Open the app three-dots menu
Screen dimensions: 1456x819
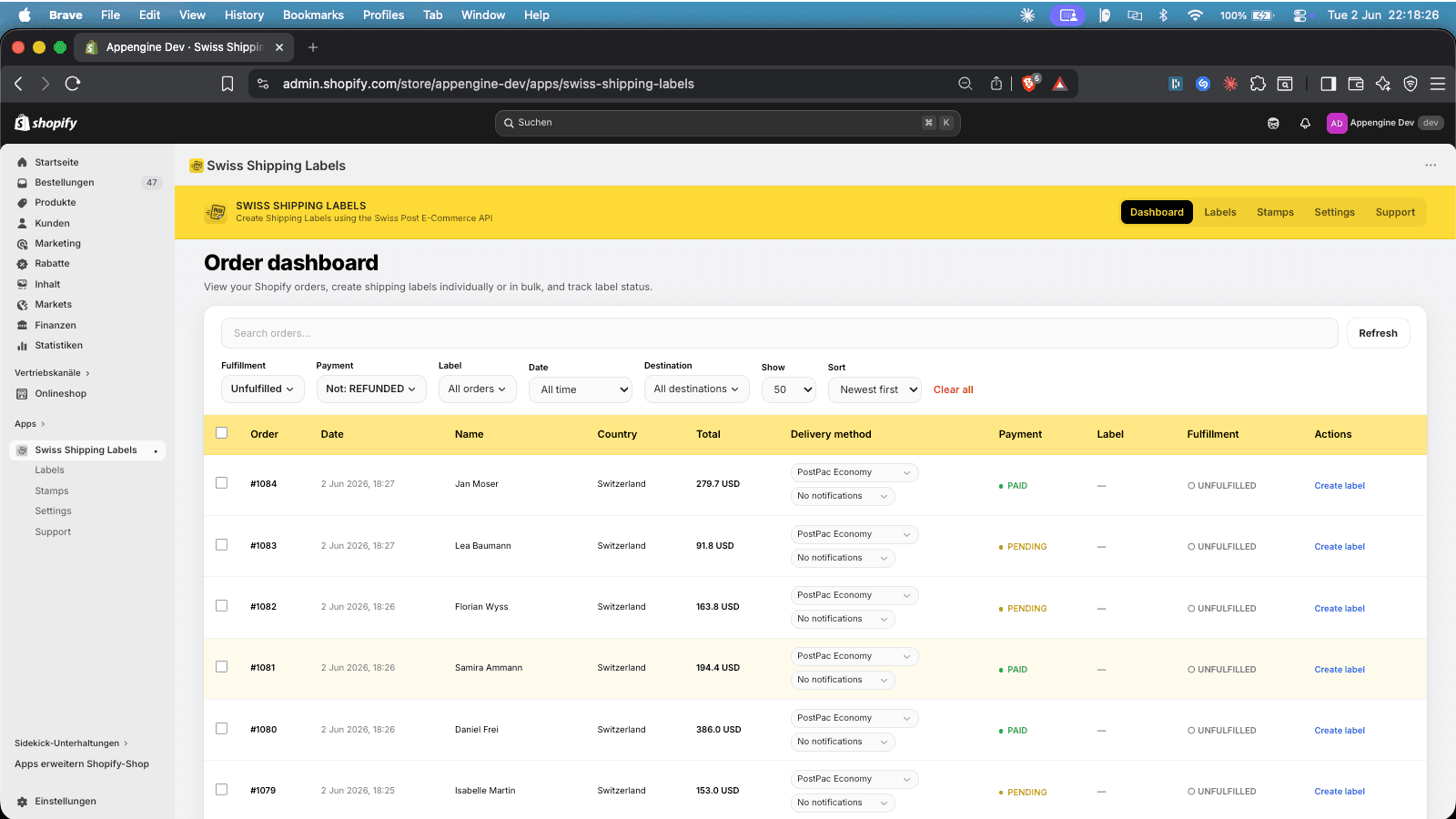click(x=1431, y=166)
